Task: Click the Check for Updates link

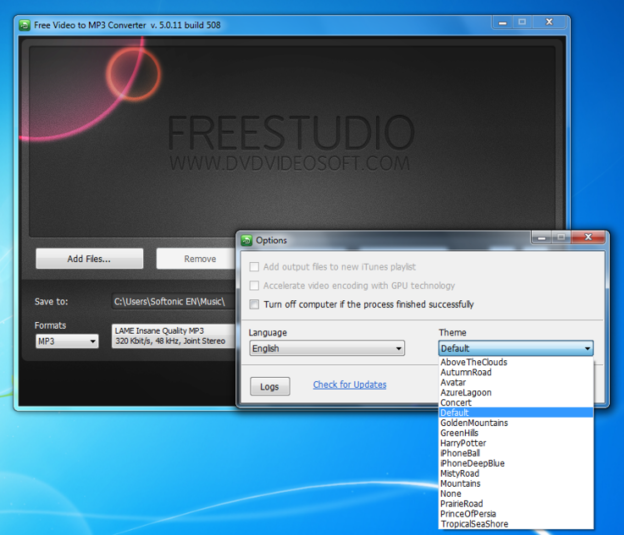Action: coord(349,385)
